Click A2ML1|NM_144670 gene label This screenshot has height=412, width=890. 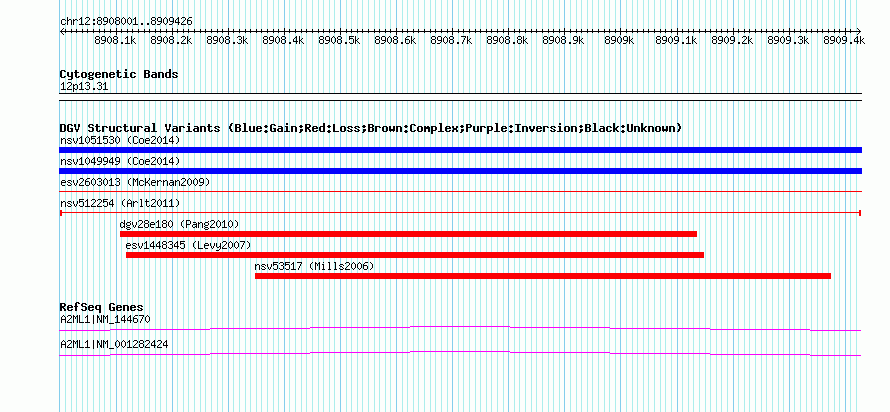pyautogui.click(x=105, y=319)
